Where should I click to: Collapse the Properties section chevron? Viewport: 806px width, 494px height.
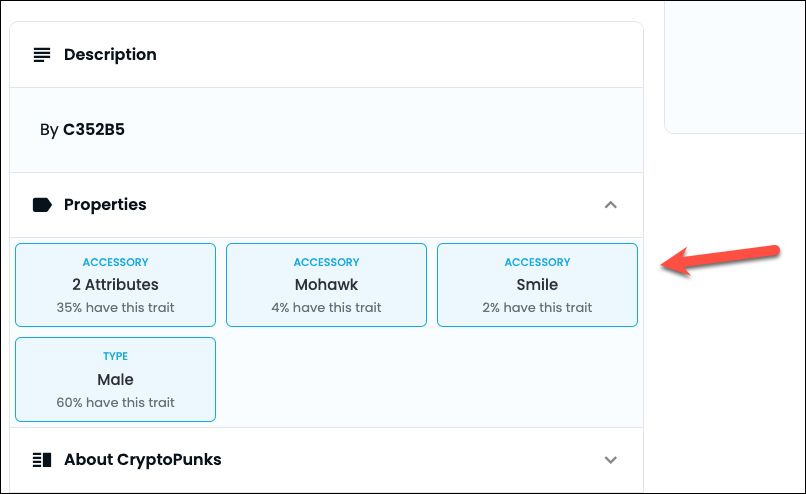(x=611, y=205)
